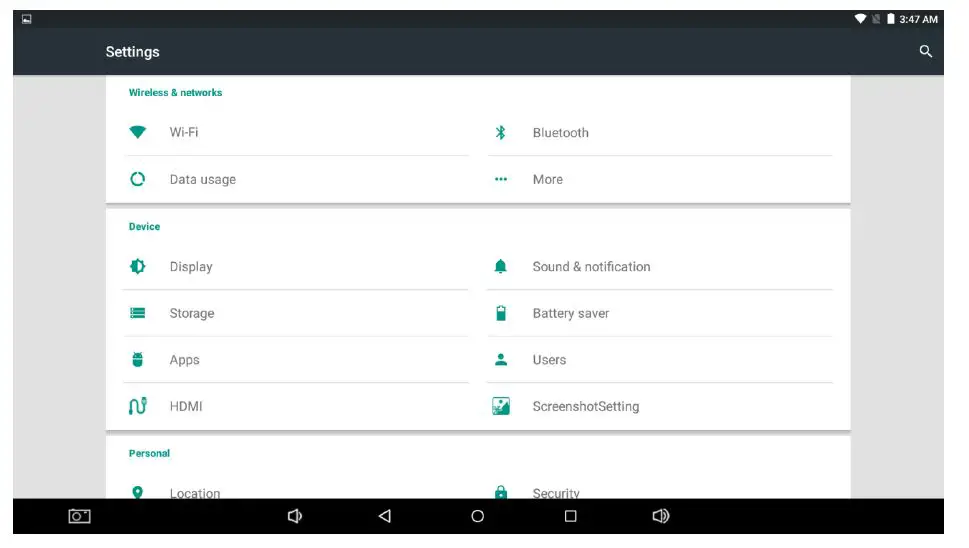Open Battery saver settings
The width and height of the screenshot is (969, 548).
tap(659, 313)
